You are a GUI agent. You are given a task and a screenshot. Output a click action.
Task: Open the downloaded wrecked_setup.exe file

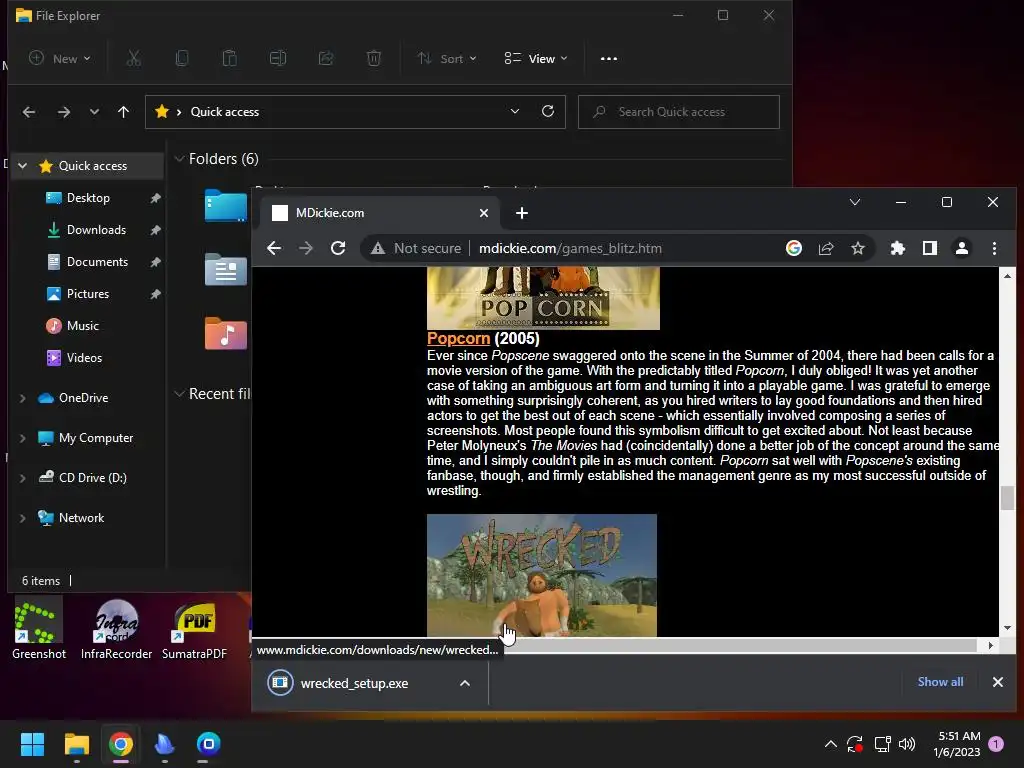[x=354, y=683]
